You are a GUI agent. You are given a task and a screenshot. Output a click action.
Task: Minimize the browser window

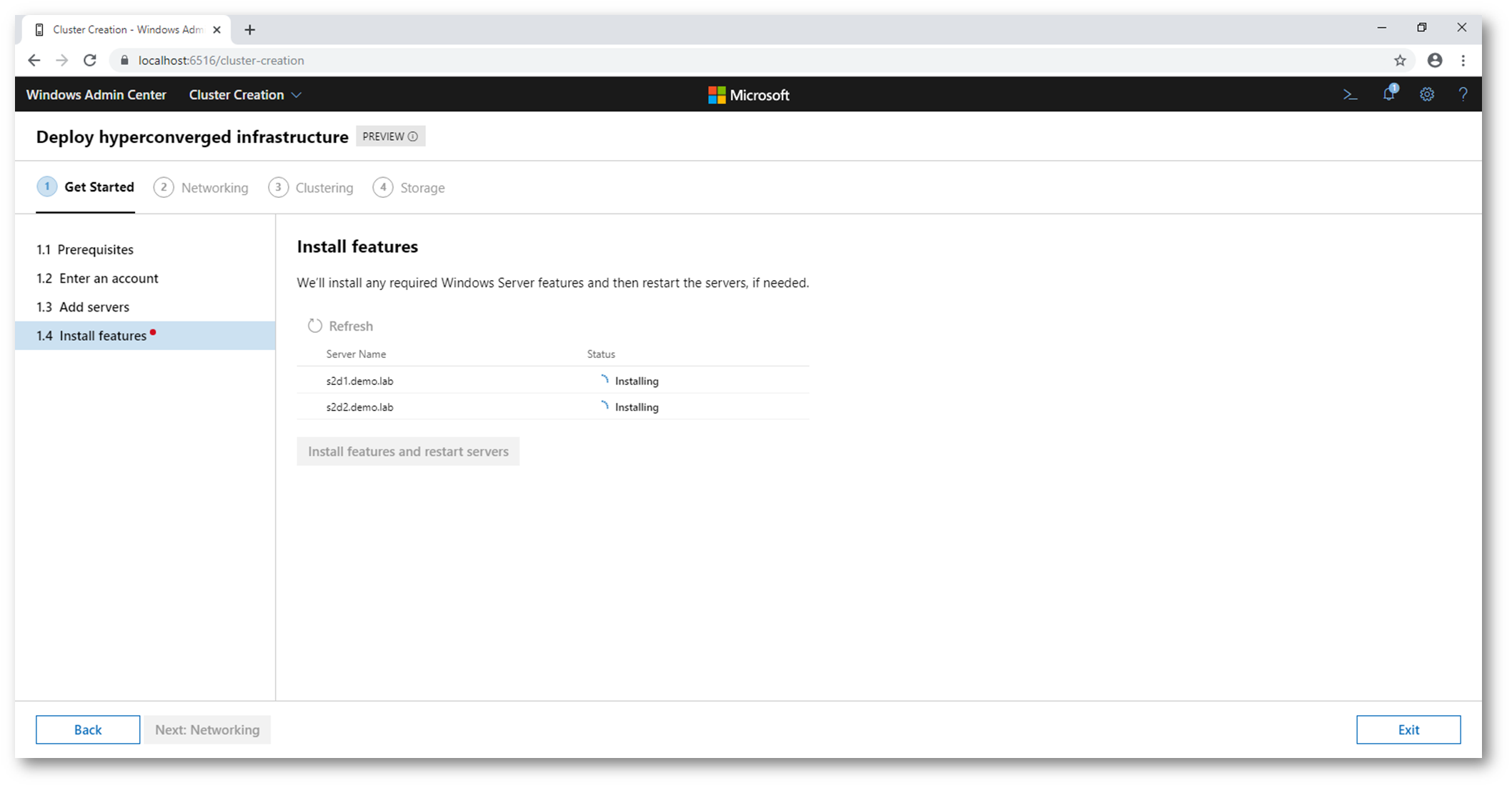[1381, 28]
